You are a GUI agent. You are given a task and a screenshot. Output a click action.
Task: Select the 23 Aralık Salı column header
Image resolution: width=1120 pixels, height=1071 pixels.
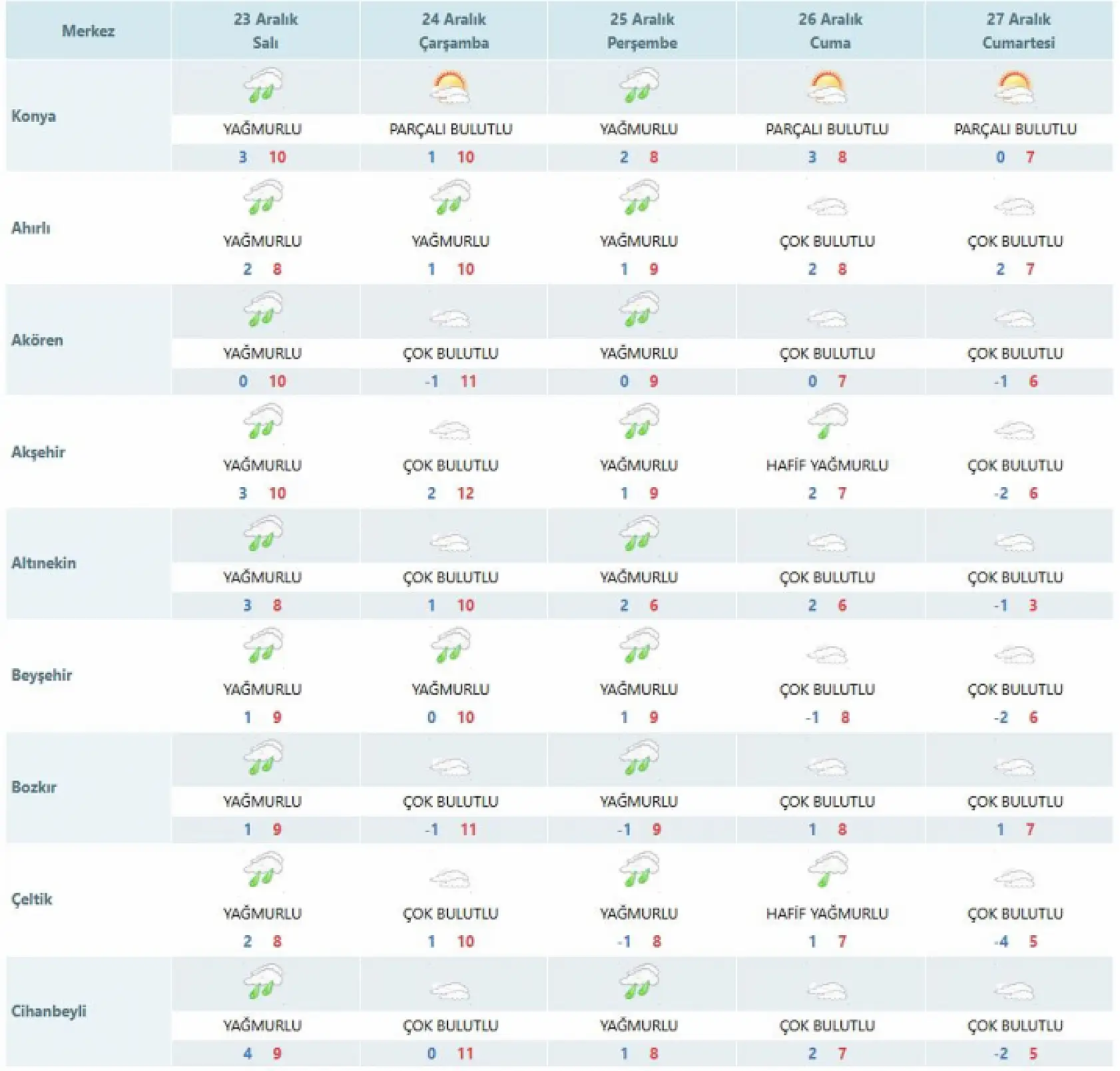(x=265, y=31)
